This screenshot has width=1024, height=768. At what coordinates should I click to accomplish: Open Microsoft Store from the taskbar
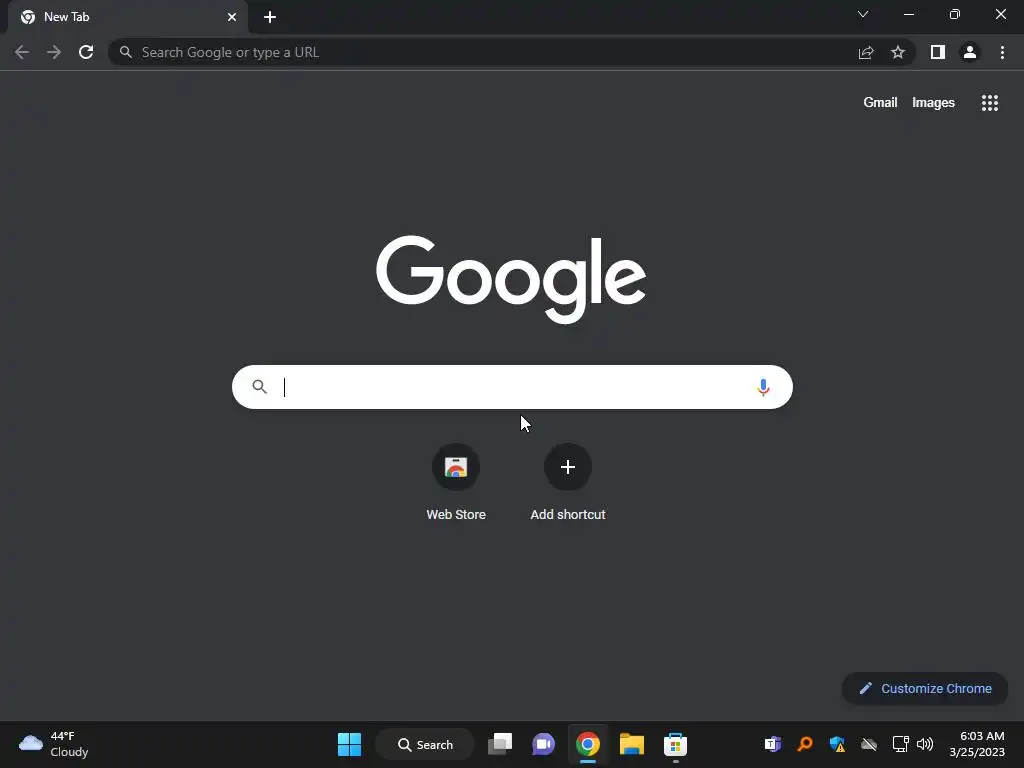[675, 744]
